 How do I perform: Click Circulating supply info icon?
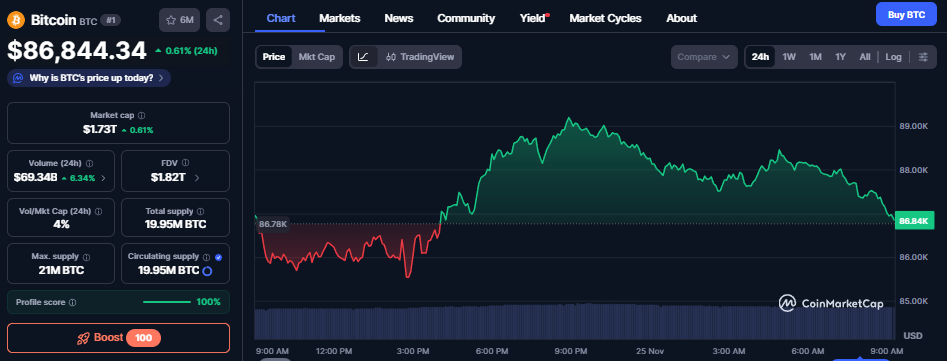click(207, 257)
